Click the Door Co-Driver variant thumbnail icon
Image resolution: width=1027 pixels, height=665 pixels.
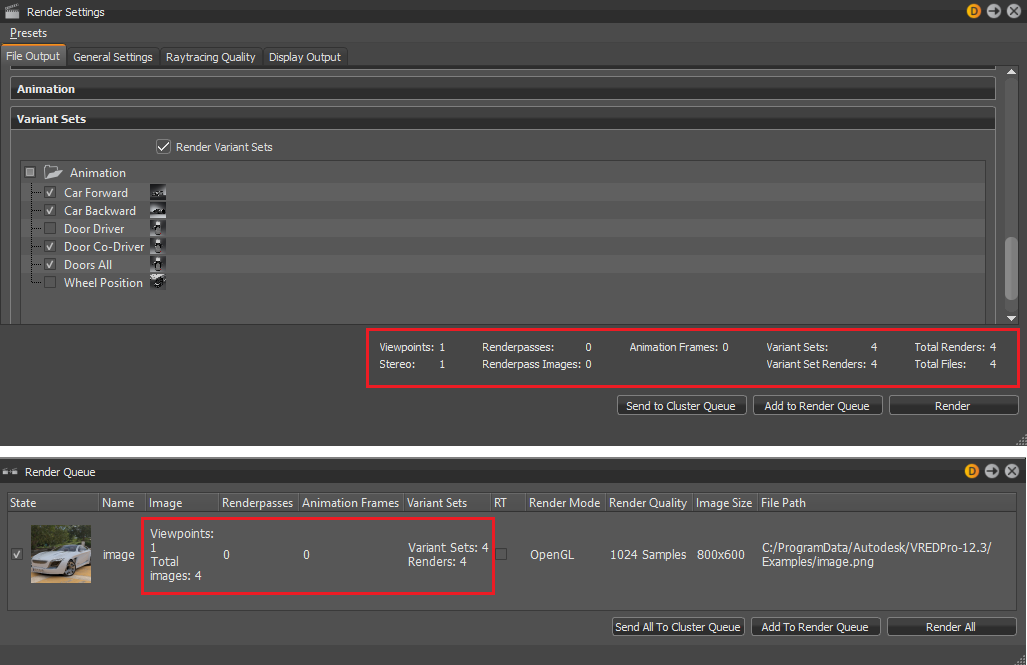(x=158, y=246)
